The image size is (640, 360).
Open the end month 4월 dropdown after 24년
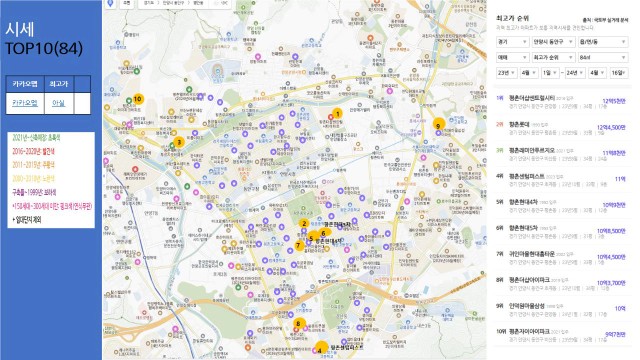point(597,73)
